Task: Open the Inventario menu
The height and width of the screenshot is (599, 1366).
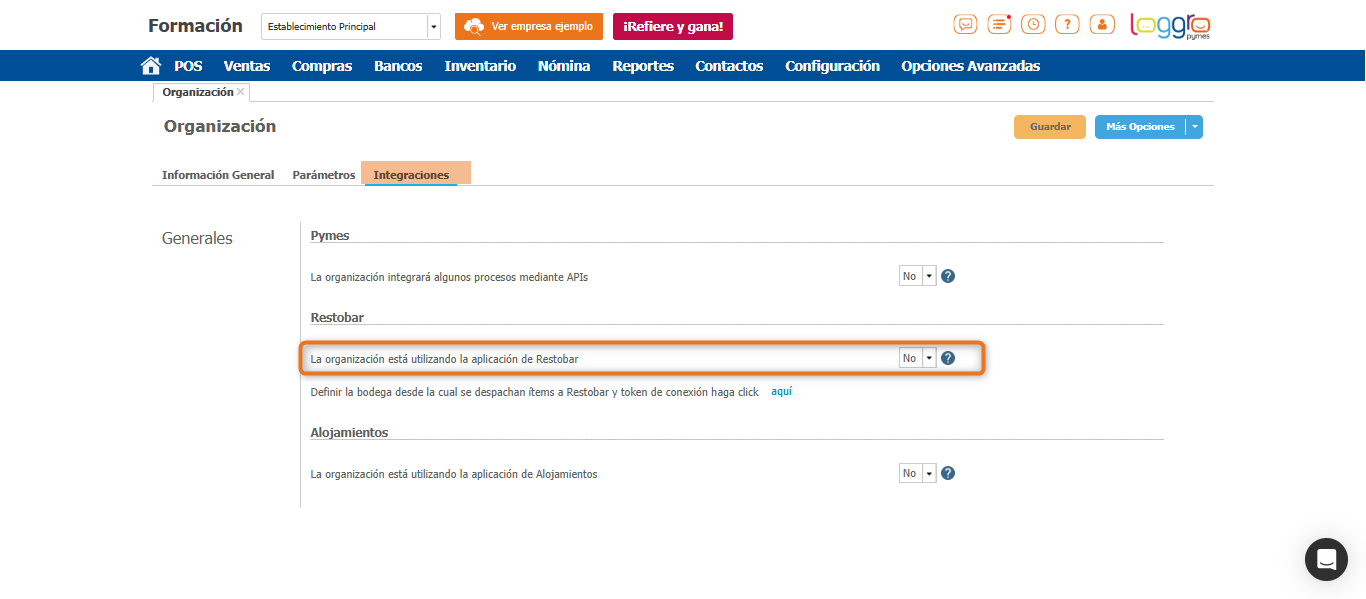Action: tap(480, 66)
